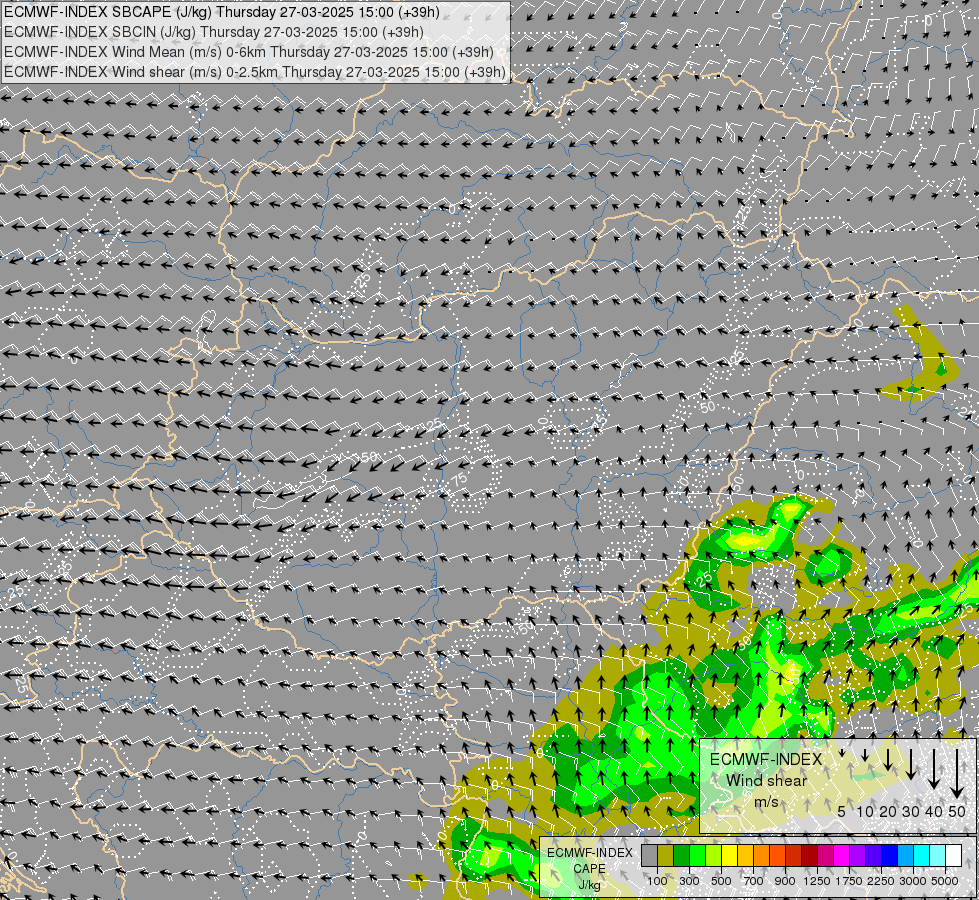Click the 10 m/s wind shear arrow
This screenshot has height=900, width=979.
(865, 756)
